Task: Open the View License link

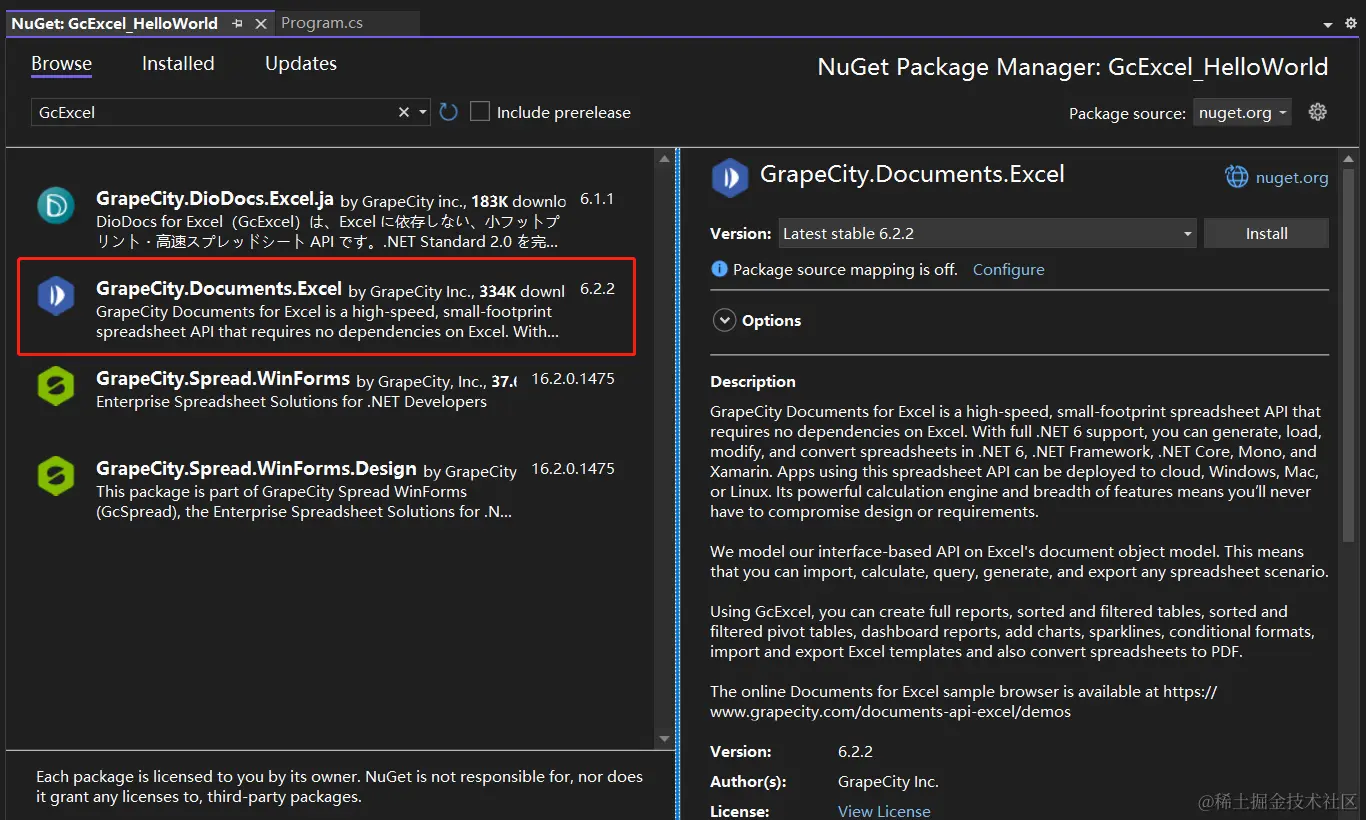Action: tap(884, 811)
